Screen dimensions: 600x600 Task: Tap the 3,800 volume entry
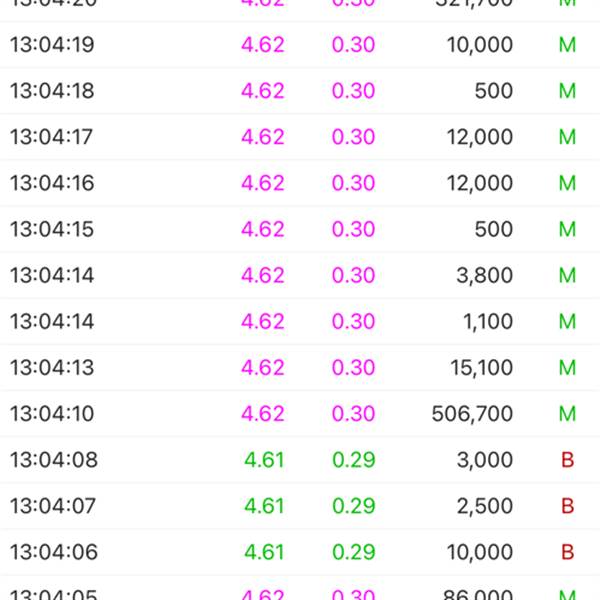coord(484,276)
